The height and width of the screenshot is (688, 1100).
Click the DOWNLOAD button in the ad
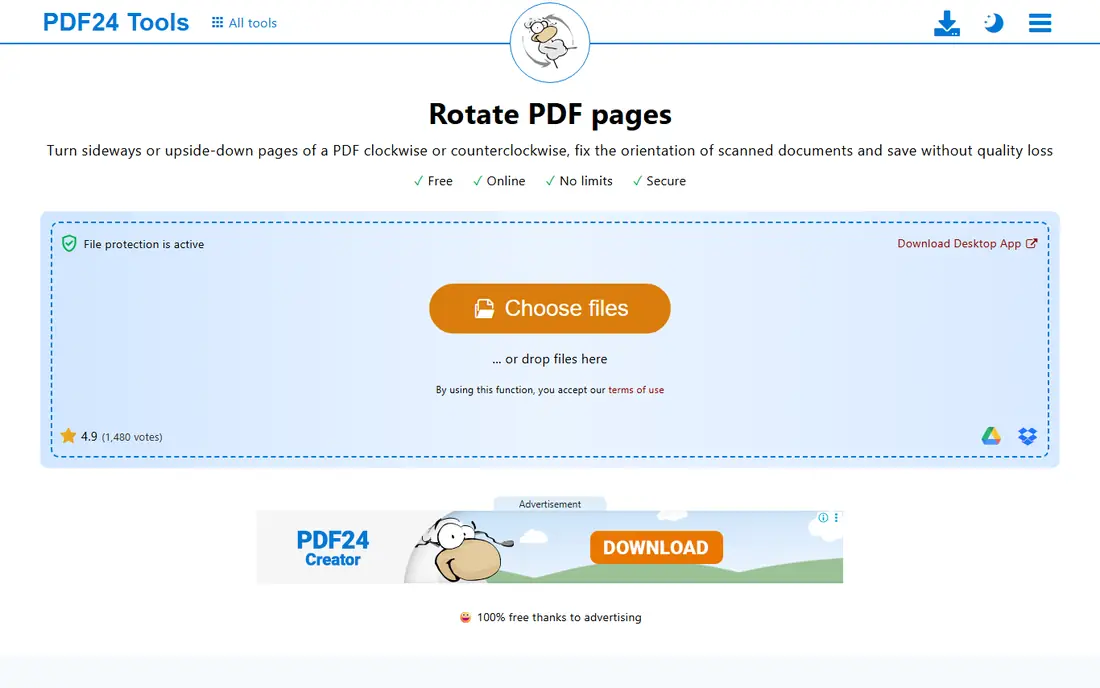(656, 548)
